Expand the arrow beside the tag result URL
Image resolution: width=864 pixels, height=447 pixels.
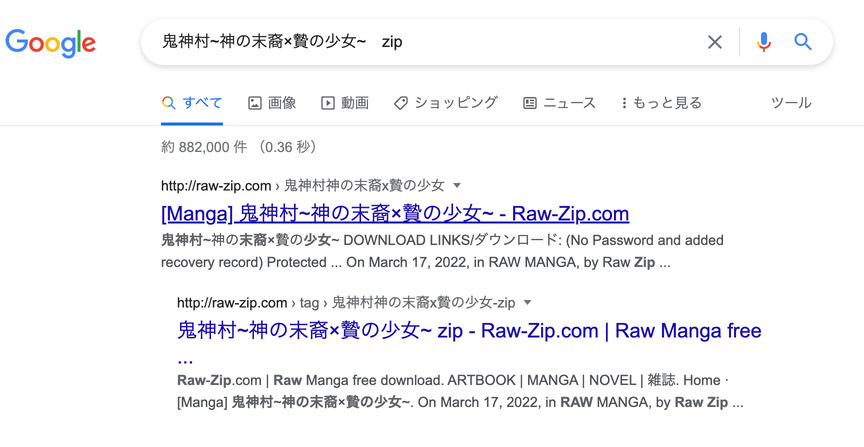[527, 303]
